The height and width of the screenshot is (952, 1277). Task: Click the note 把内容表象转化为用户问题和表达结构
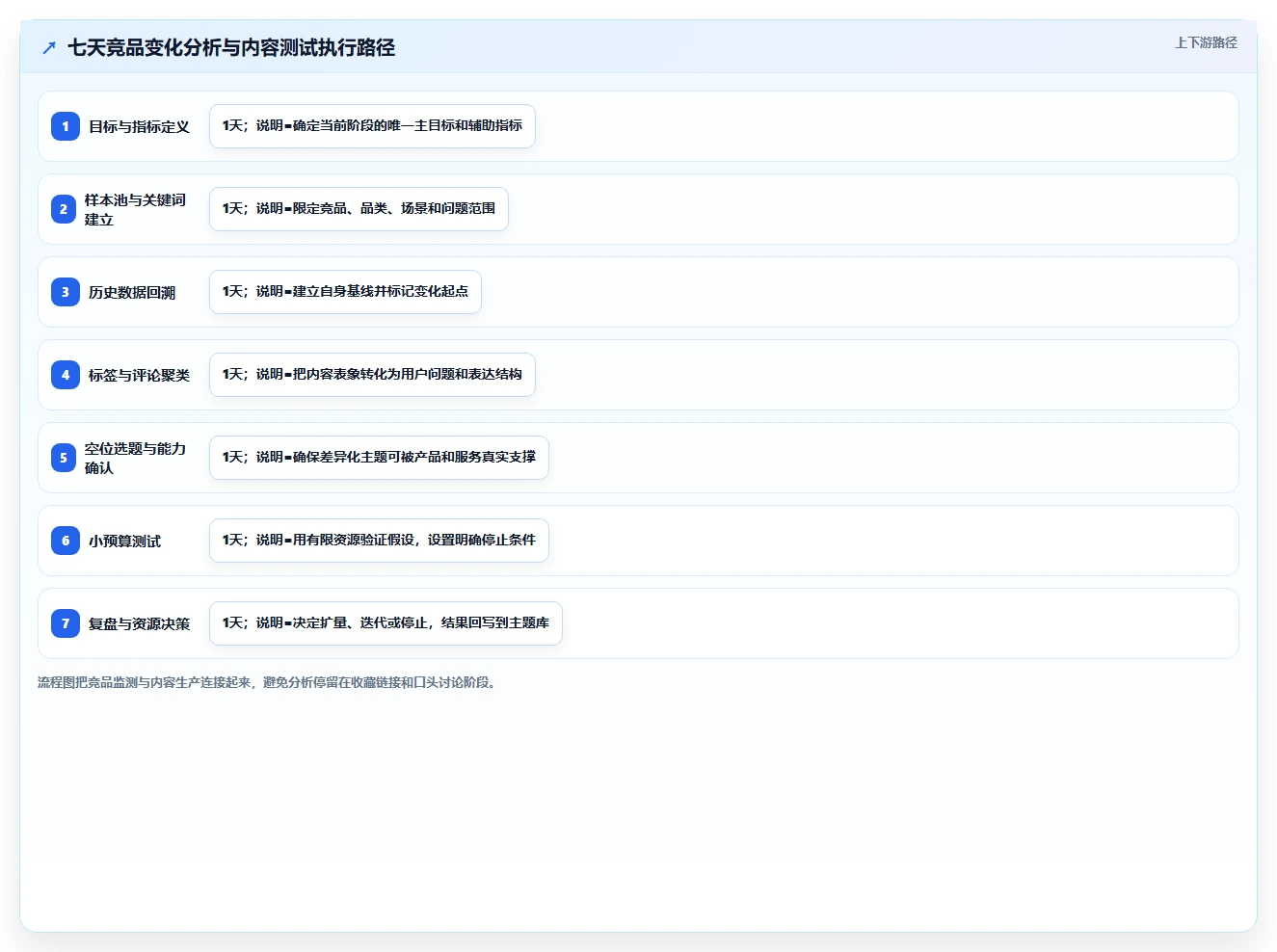[x=372, y=375]
